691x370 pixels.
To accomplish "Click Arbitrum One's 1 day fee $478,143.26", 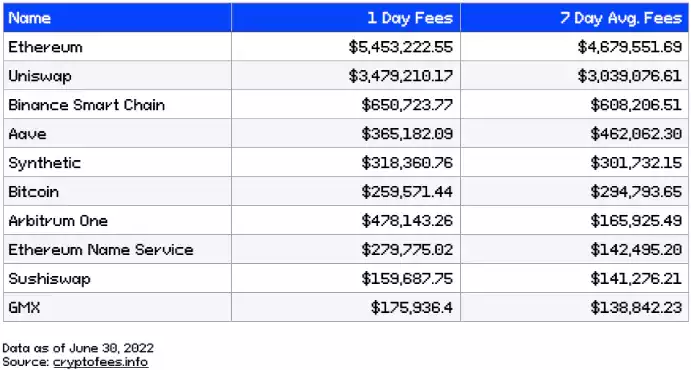I will (407, 220).
